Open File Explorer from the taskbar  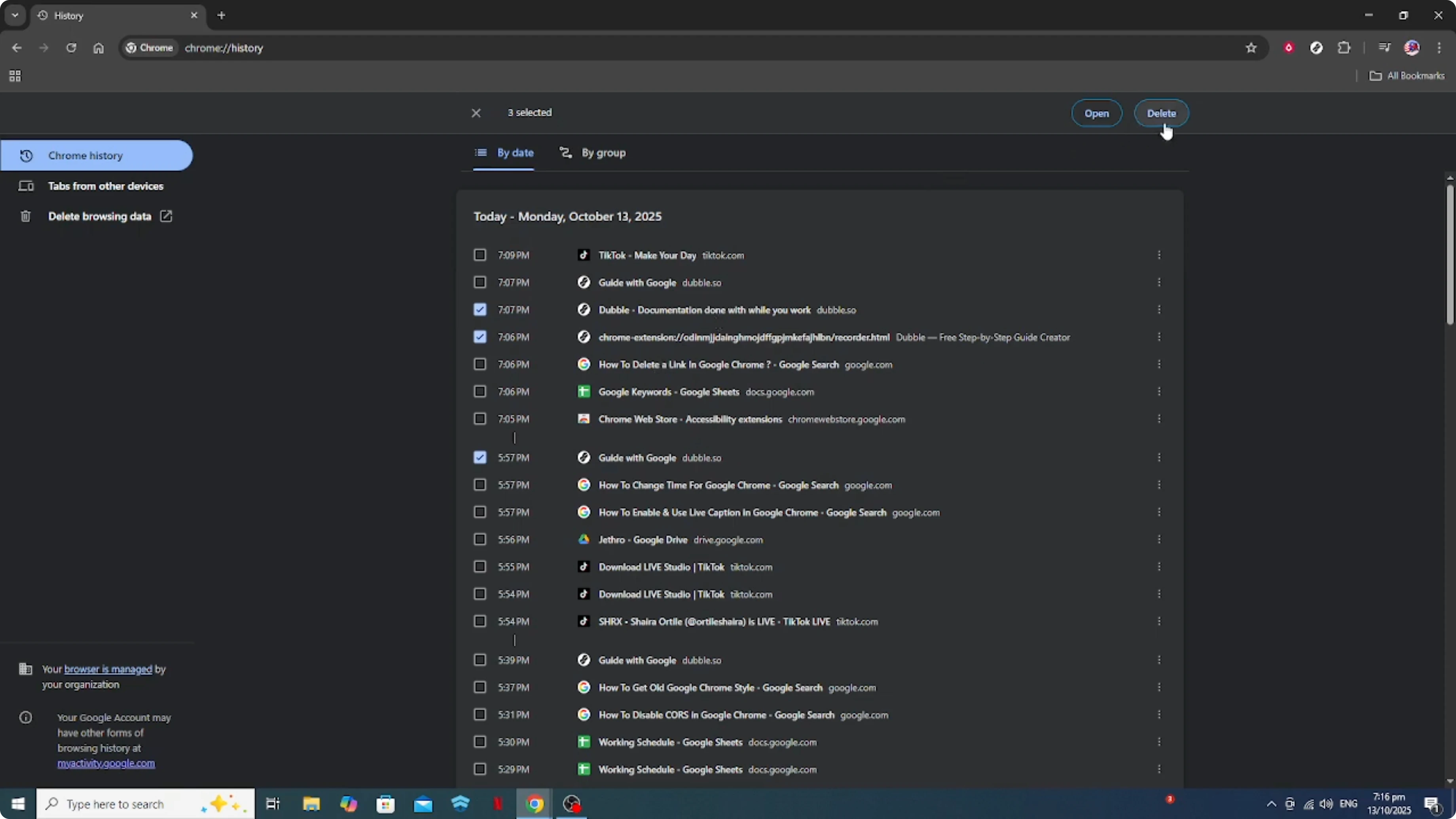(x=311, y=804)
